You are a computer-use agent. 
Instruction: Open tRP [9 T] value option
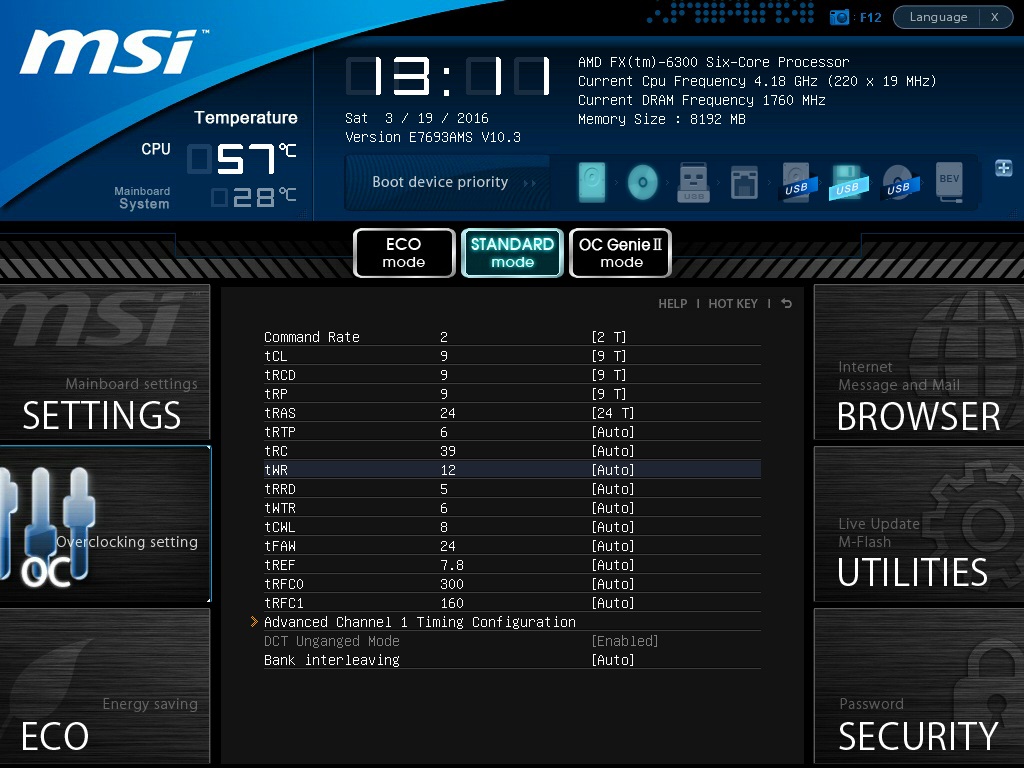coord(609,394)
